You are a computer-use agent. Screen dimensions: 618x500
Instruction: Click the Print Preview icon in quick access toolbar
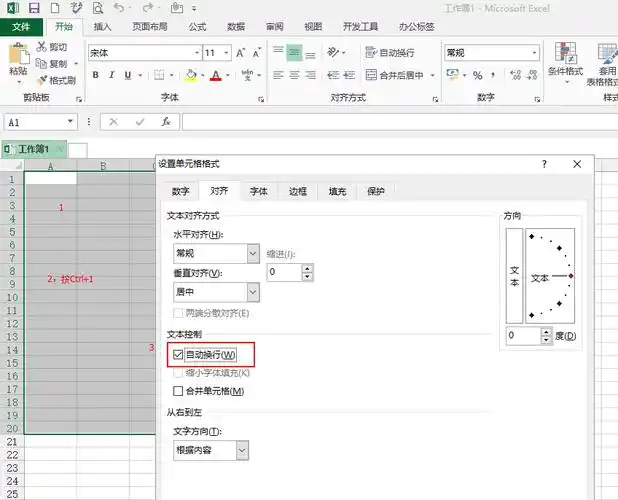point(97,8)
